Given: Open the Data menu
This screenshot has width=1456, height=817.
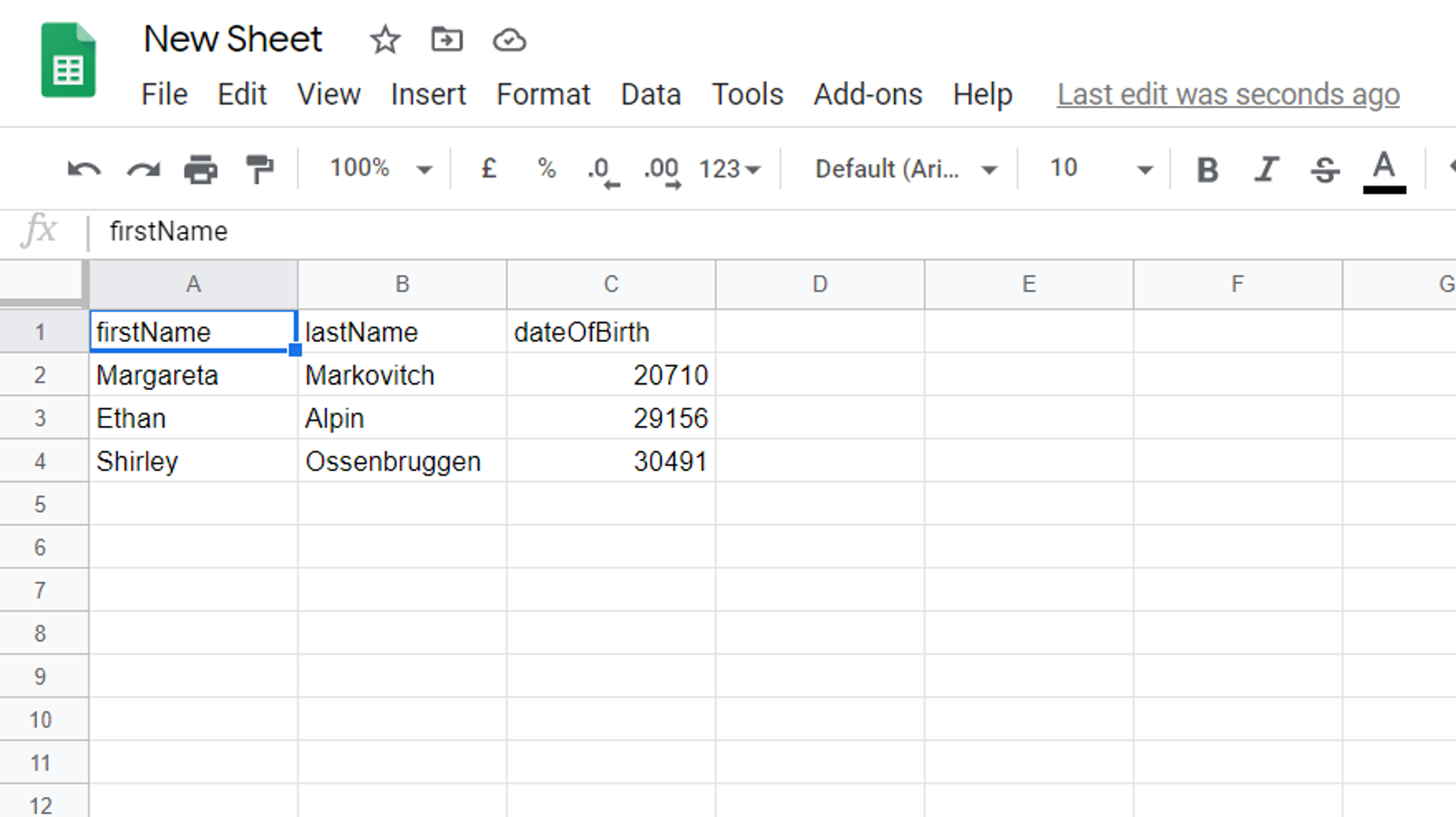Looking at the screenshot, I should 651,94.
